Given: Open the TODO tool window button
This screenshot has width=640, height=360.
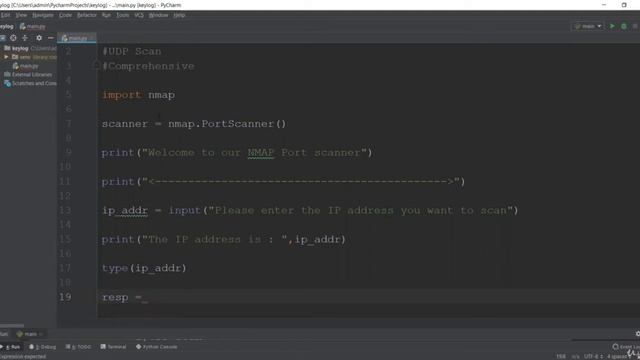Looking at the screenshot, I should point(78,347).
